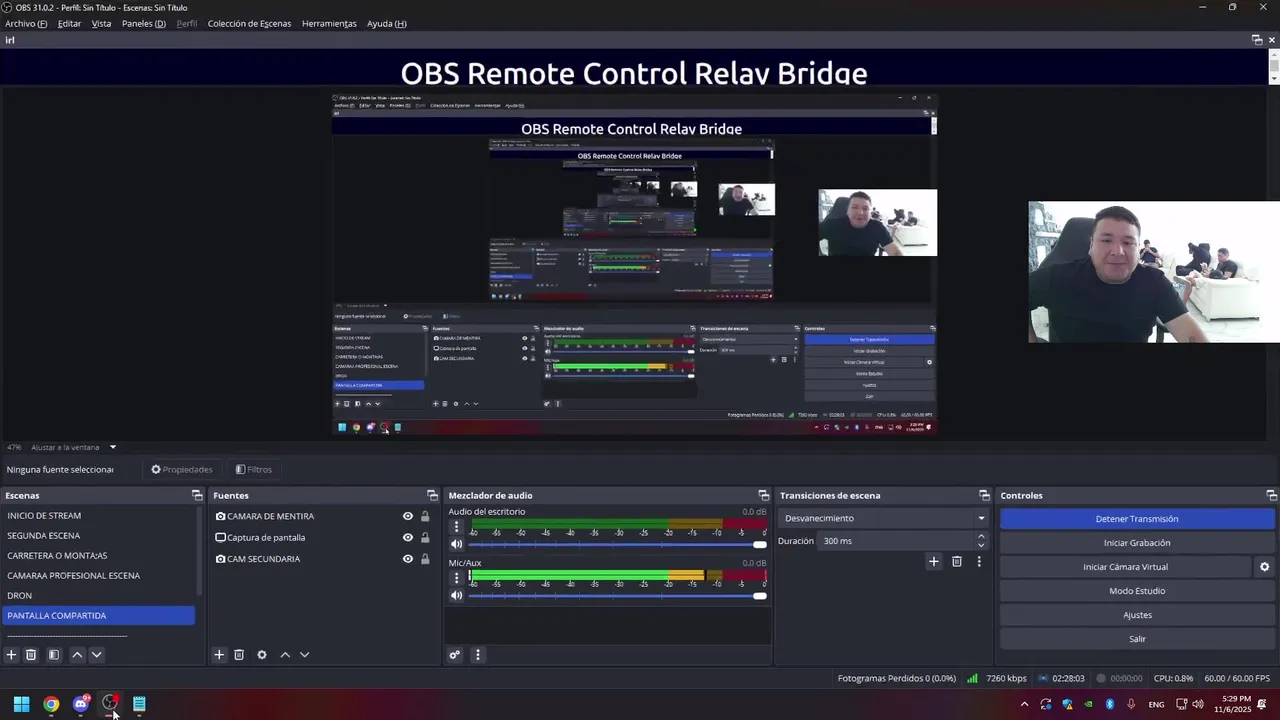
Task: Enable Modo Estudio
Action: (1137, 591)
